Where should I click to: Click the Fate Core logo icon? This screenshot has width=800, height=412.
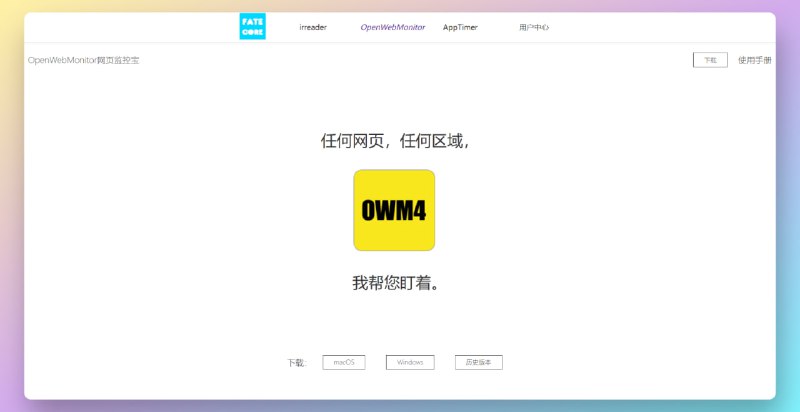coord(253,27)
